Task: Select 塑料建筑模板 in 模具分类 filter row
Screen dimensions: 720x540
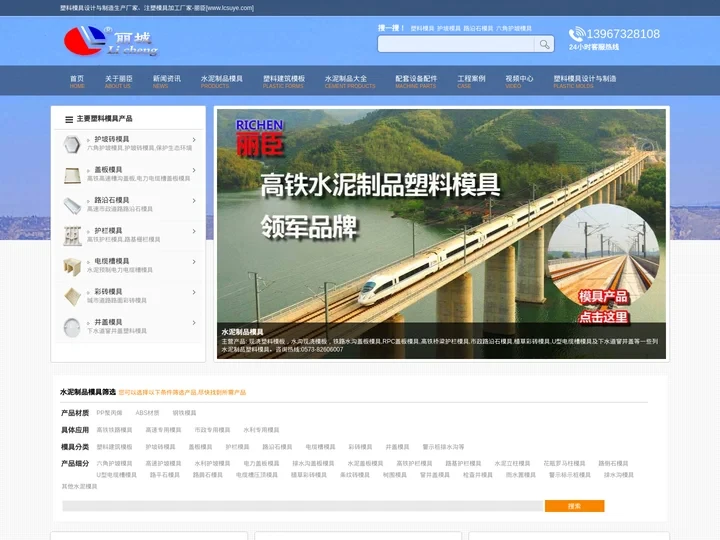Action: click(x=114, y=447)
